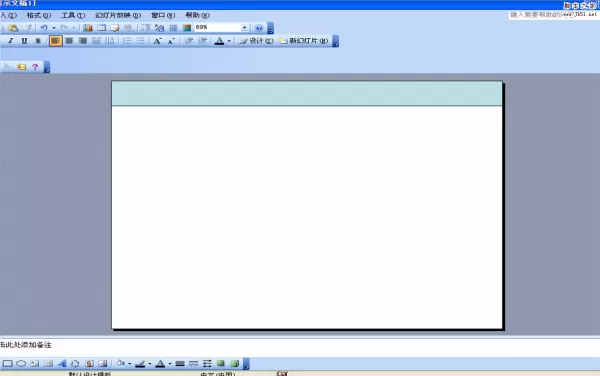Click the Microsoft PowerPoint Help icon
The image size is (600, 376).
[x=259, y=28]
